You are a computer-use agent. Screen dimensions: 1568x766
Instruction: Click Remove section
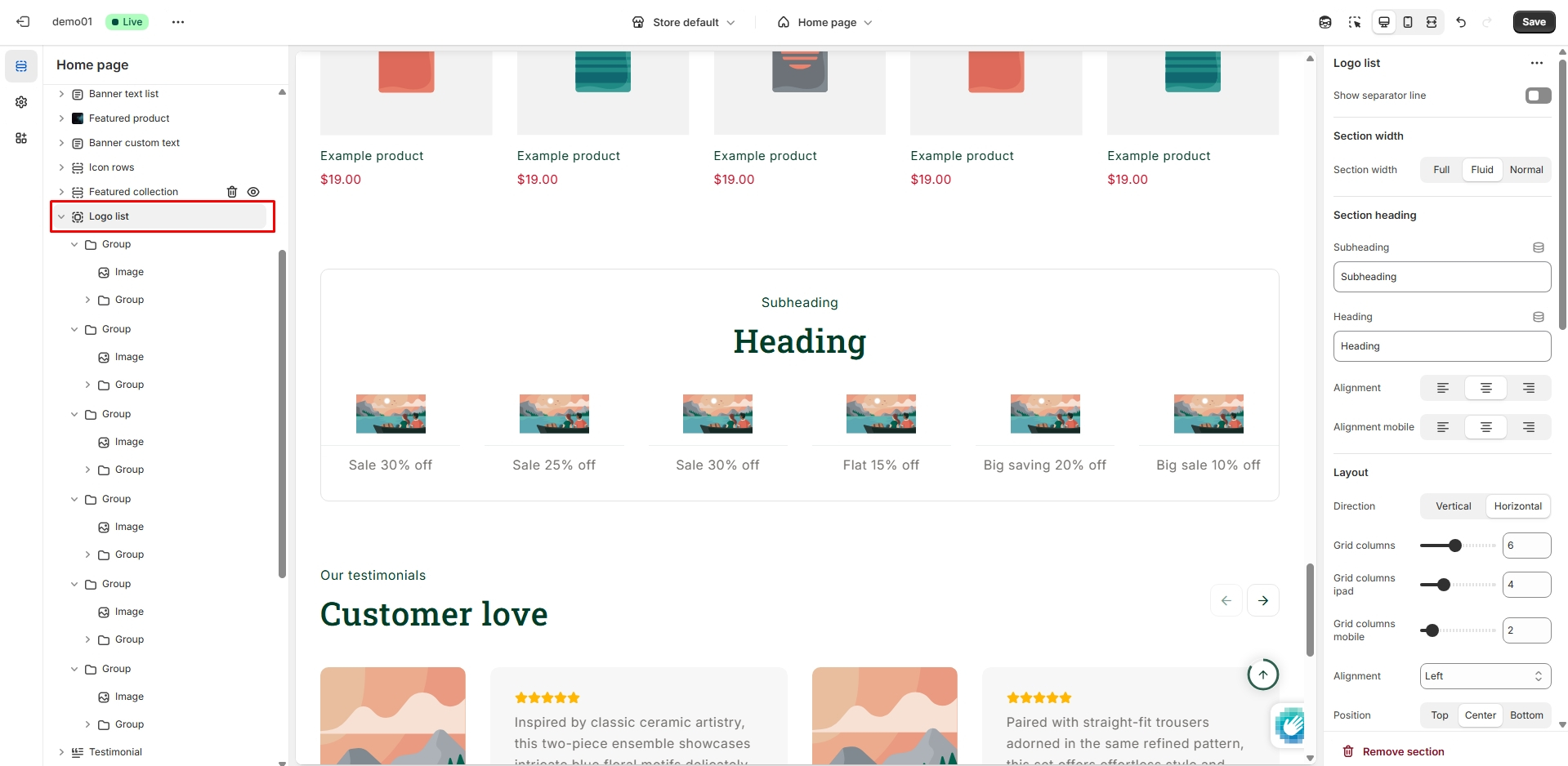tap(1402, 751)
